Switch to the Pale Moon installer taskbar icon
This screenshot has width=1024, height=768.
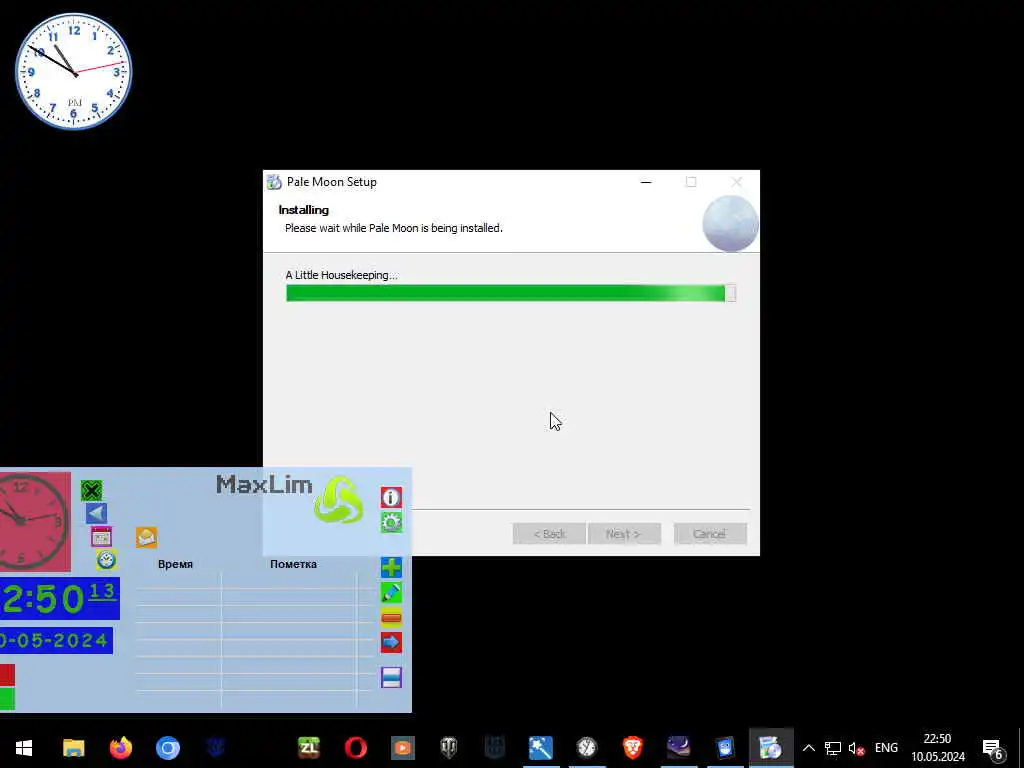(x=771, y=748)
